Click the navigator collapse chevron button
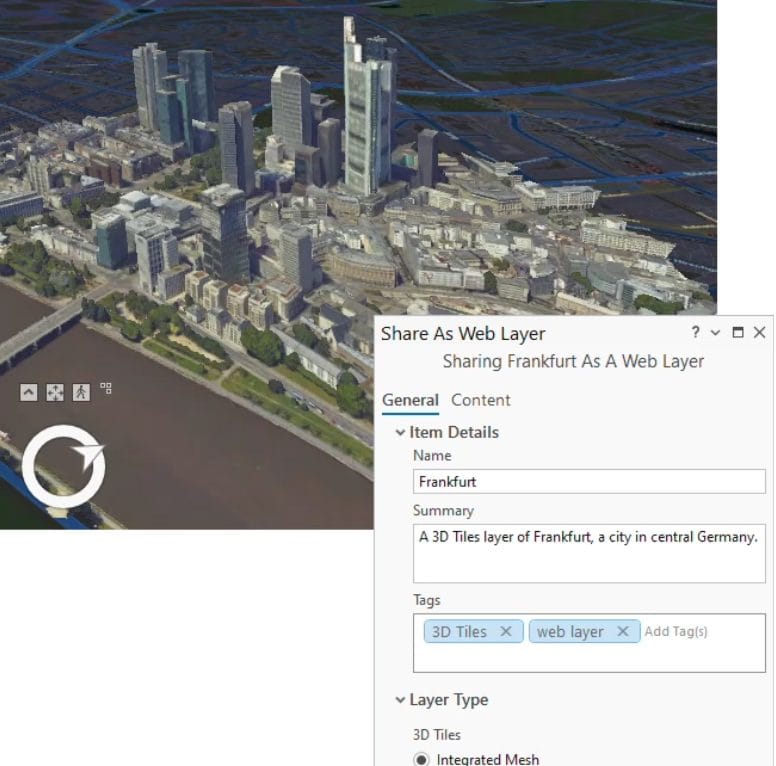Viewport: 776px width, 766px height. (x=28, y=393)
